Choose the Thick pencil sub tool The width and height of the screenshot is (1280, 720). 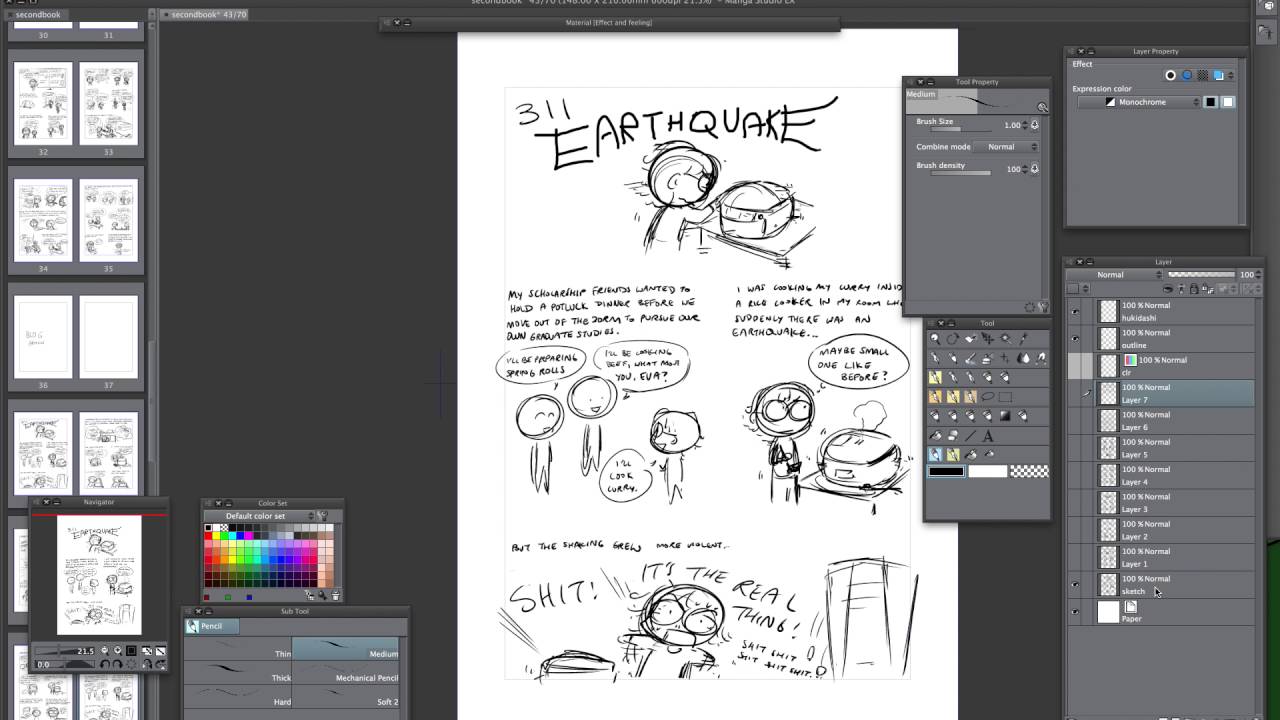tap(238, 672)
